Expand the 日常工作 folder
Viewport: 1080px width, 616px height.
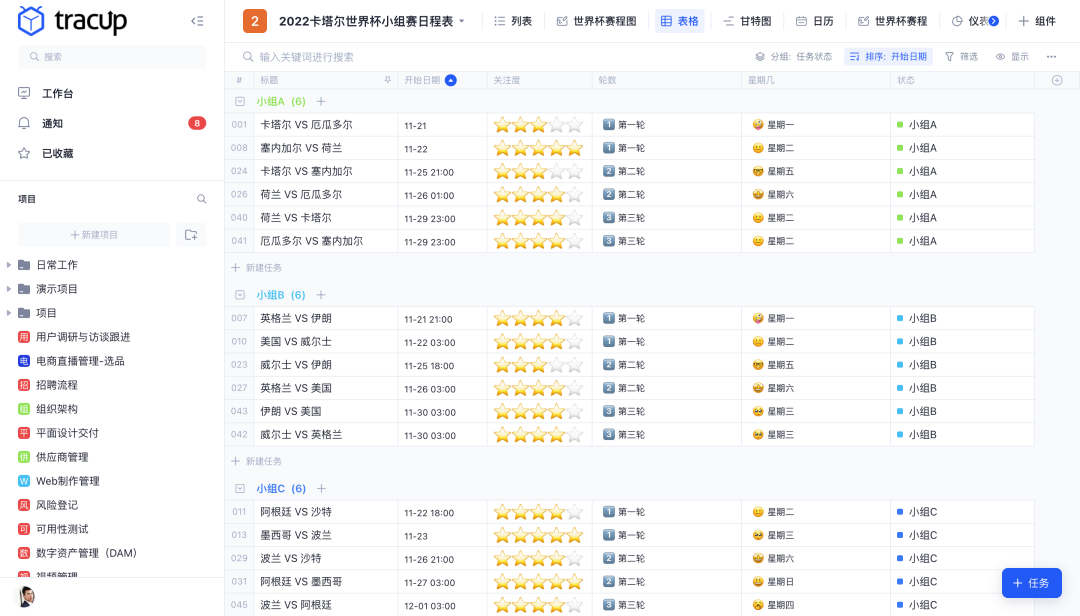pyautogui.click(x=9, y=265)
